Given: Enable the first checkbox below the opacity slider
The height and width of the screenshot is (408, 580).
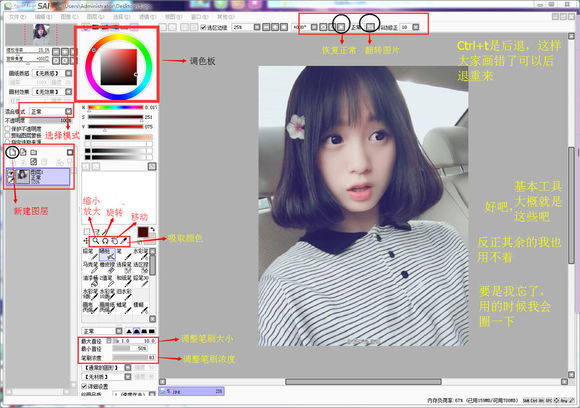Looking at the screenshot, I should (x=7, y=129).
